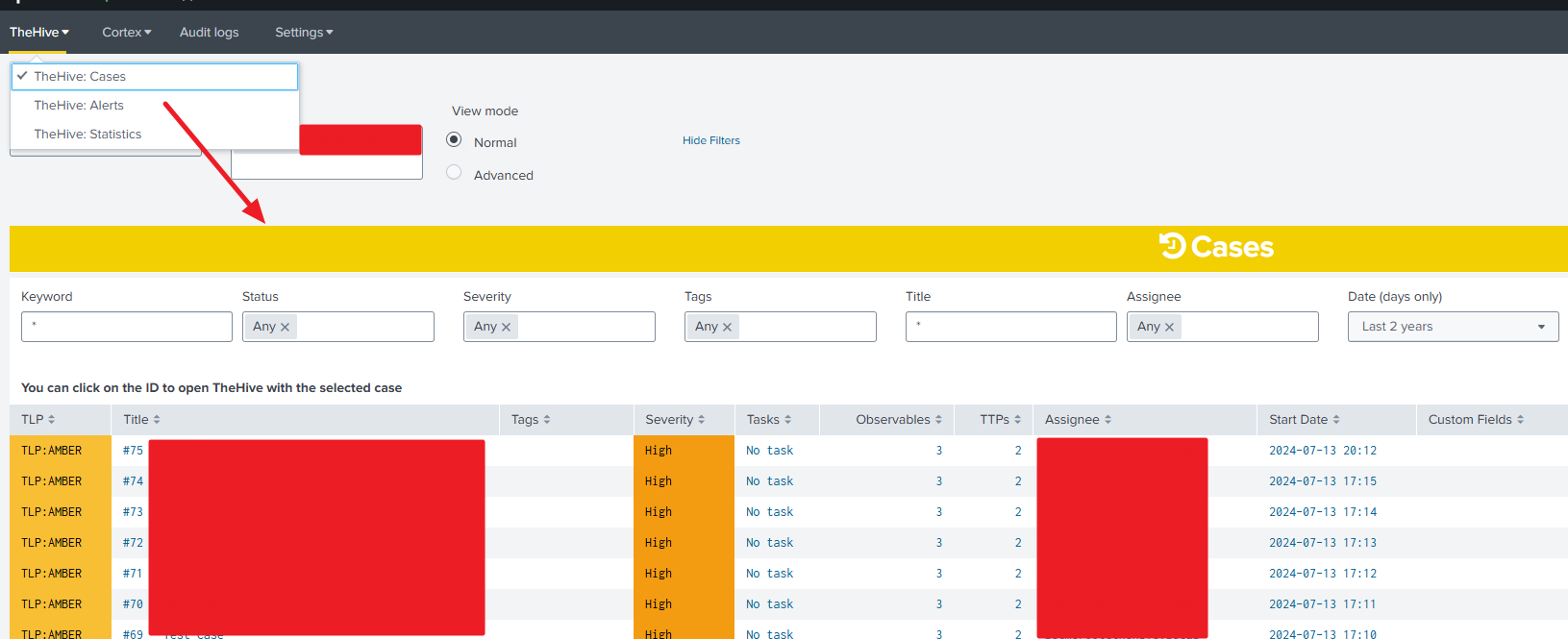The width and height of the screenshot is (1568, 639).
Task: Remove the Any chip from Tags filter
Action: click(x=727, y=327)
